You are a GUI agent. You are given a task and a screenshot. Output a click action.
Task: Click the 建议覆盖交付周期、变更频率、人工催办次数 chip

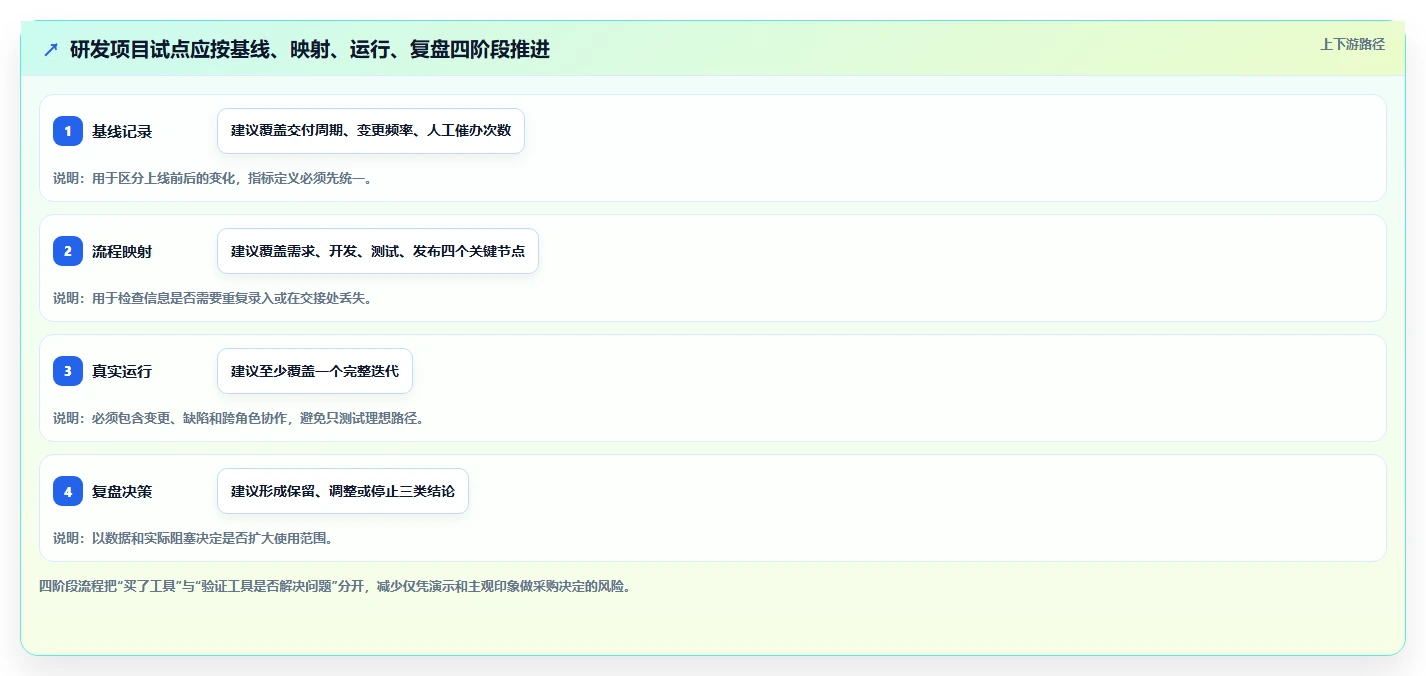click(371, 131)
